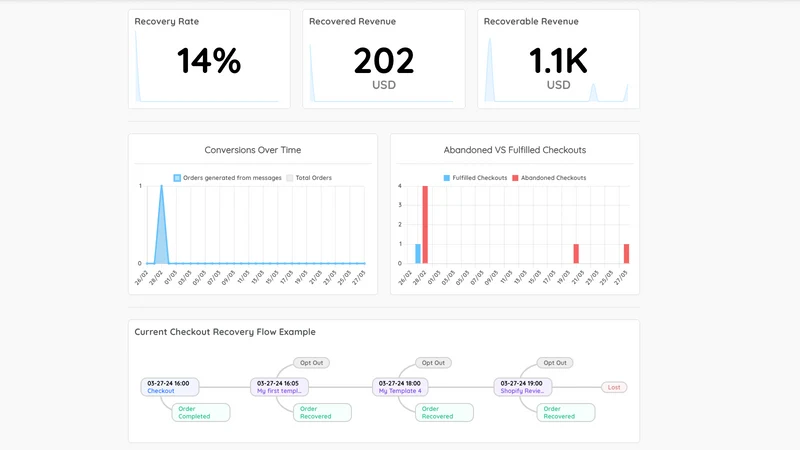Click Opt Out above My Template 4
This screenshot has height=450, width=800.
coord(433,363)
